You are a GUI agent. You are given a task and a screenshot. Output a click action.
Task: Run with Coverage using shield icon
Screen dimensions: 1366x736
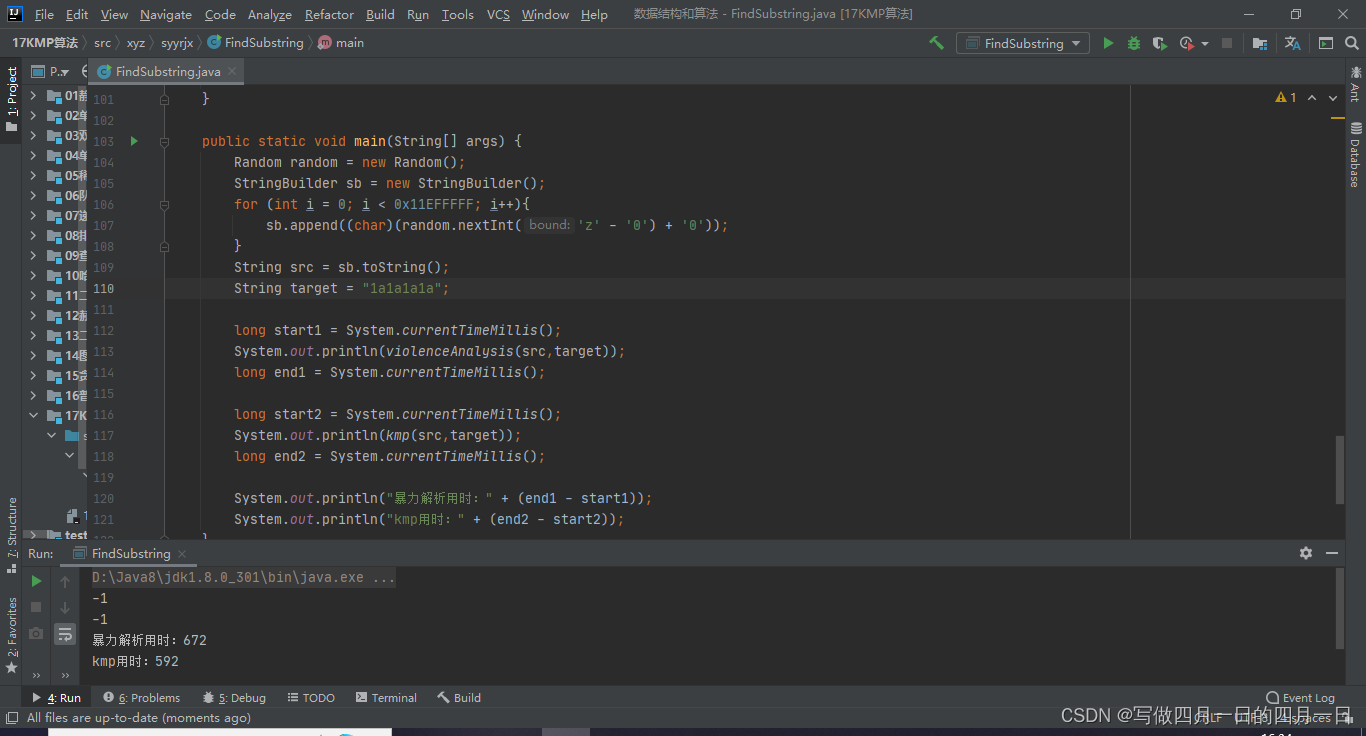click(x=1159, y=43)
